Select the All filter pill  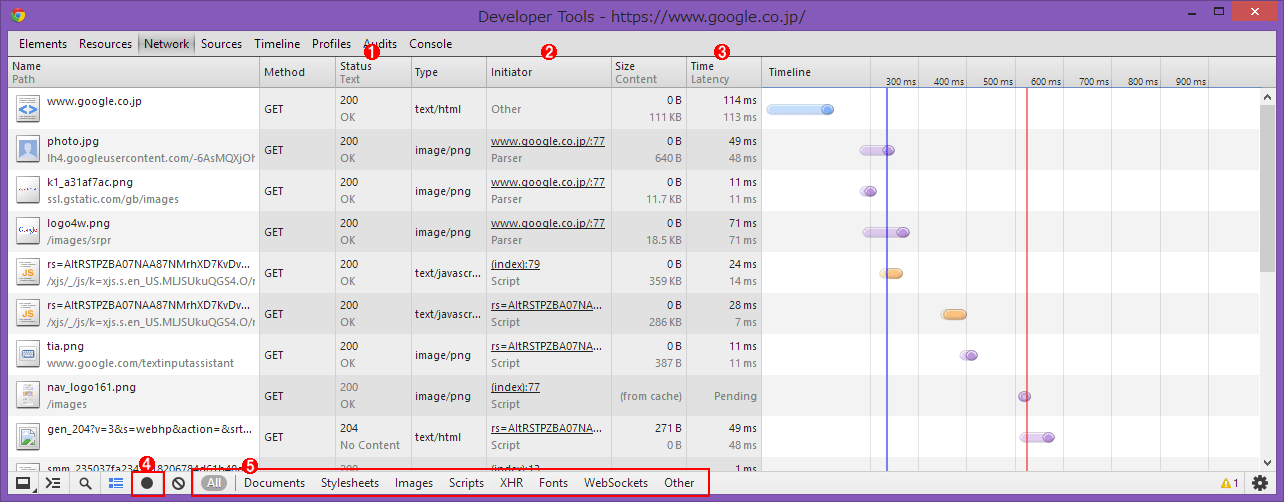[215, 483]
